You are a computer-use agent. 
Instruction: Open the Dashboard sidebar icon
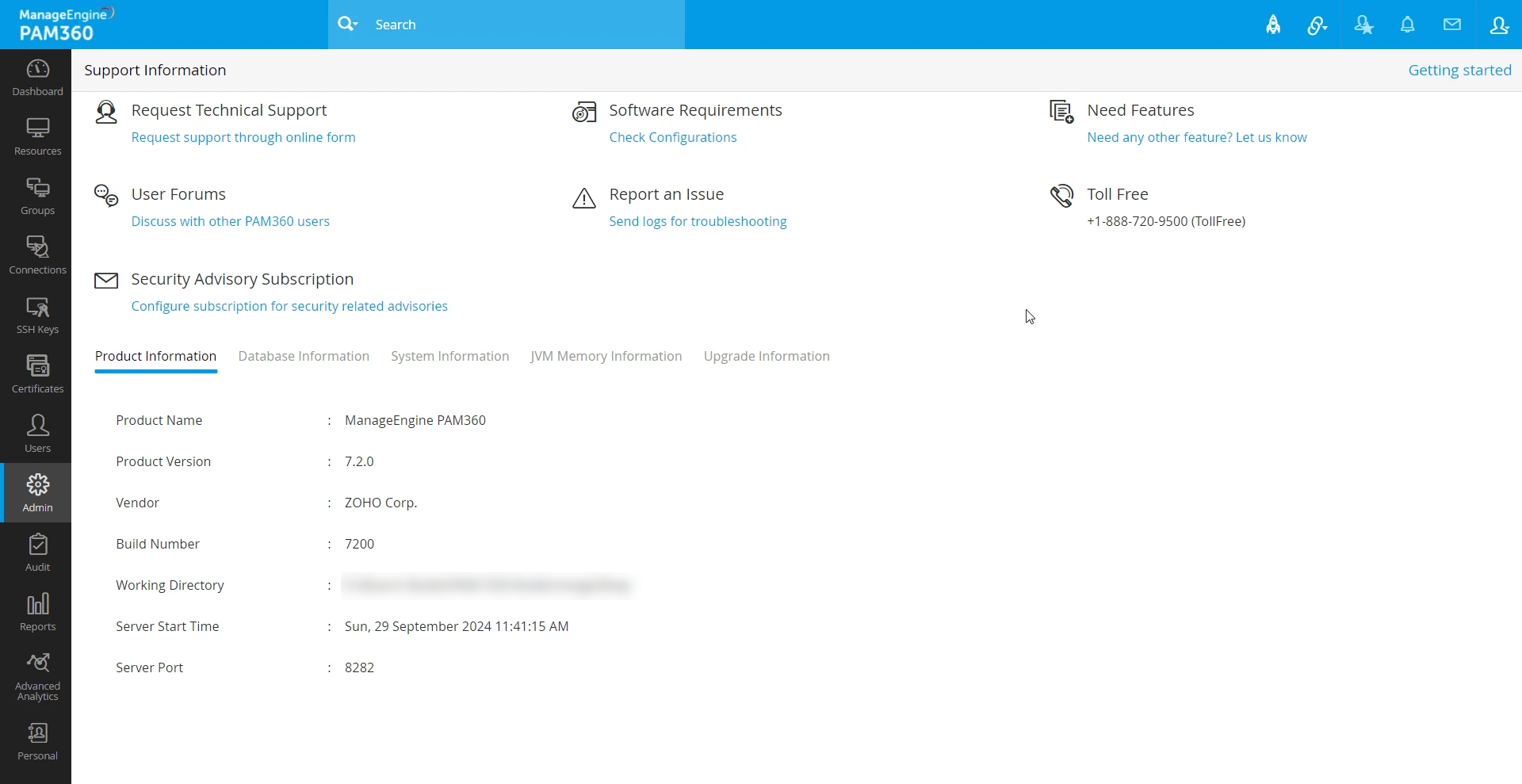coord(37,78)
